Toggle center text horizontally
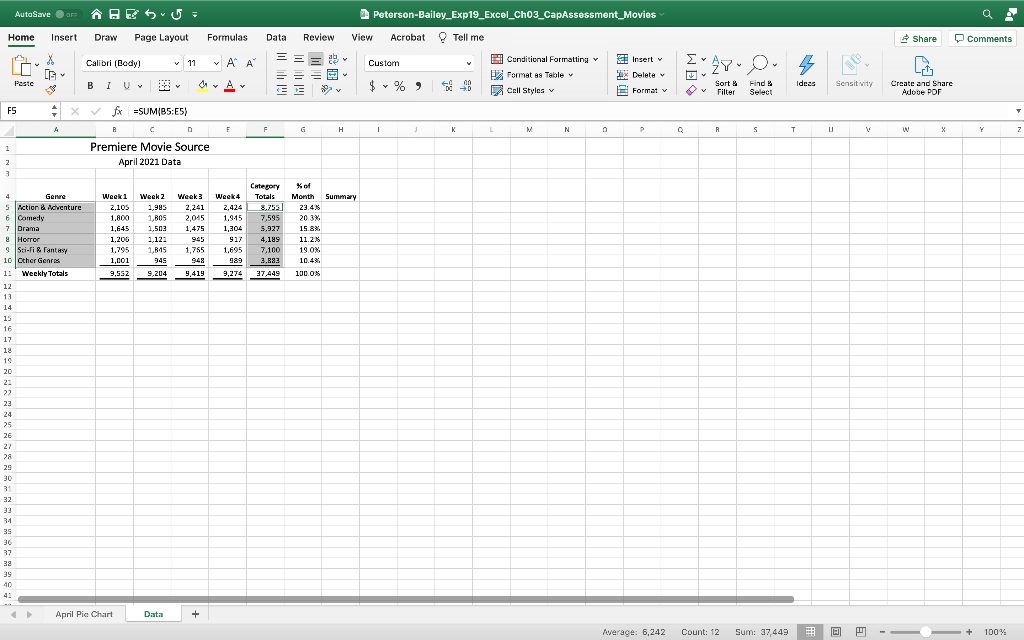The image size is (1024, 640). 299,74
